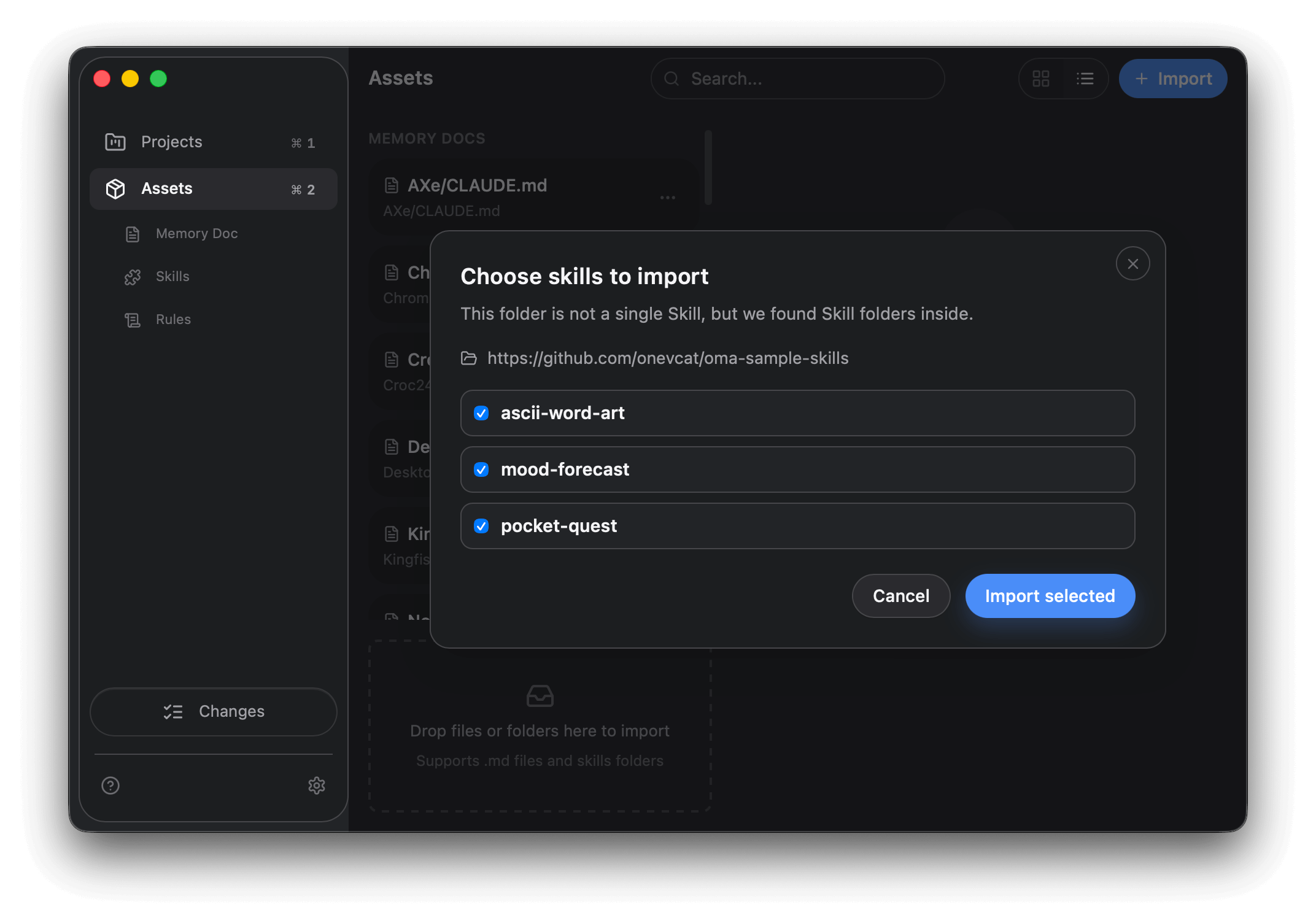The image size is (1316, 923).
Task: Open help question mark icon
Action: point(110,786)
